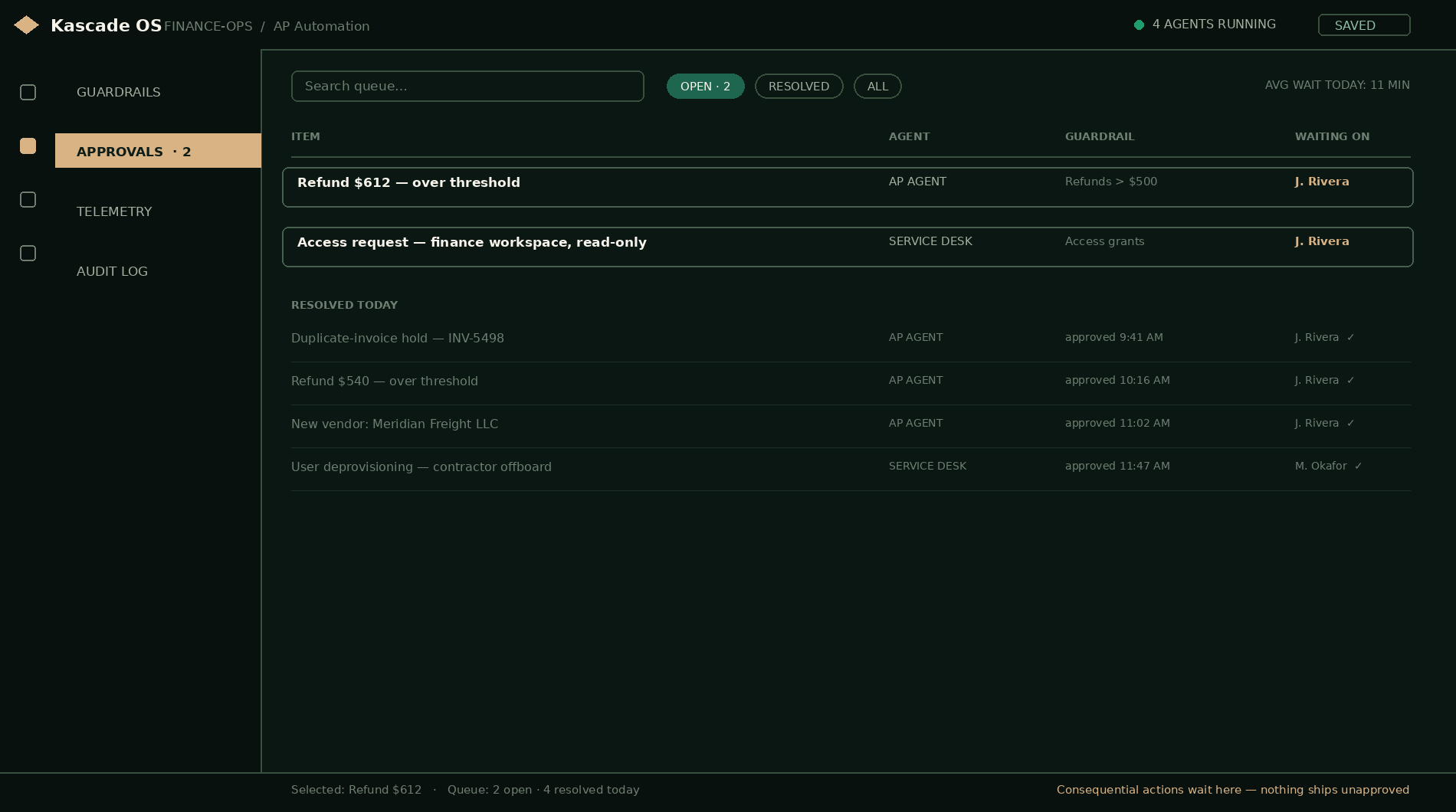Select Refund $612 over threshold row

848,187
